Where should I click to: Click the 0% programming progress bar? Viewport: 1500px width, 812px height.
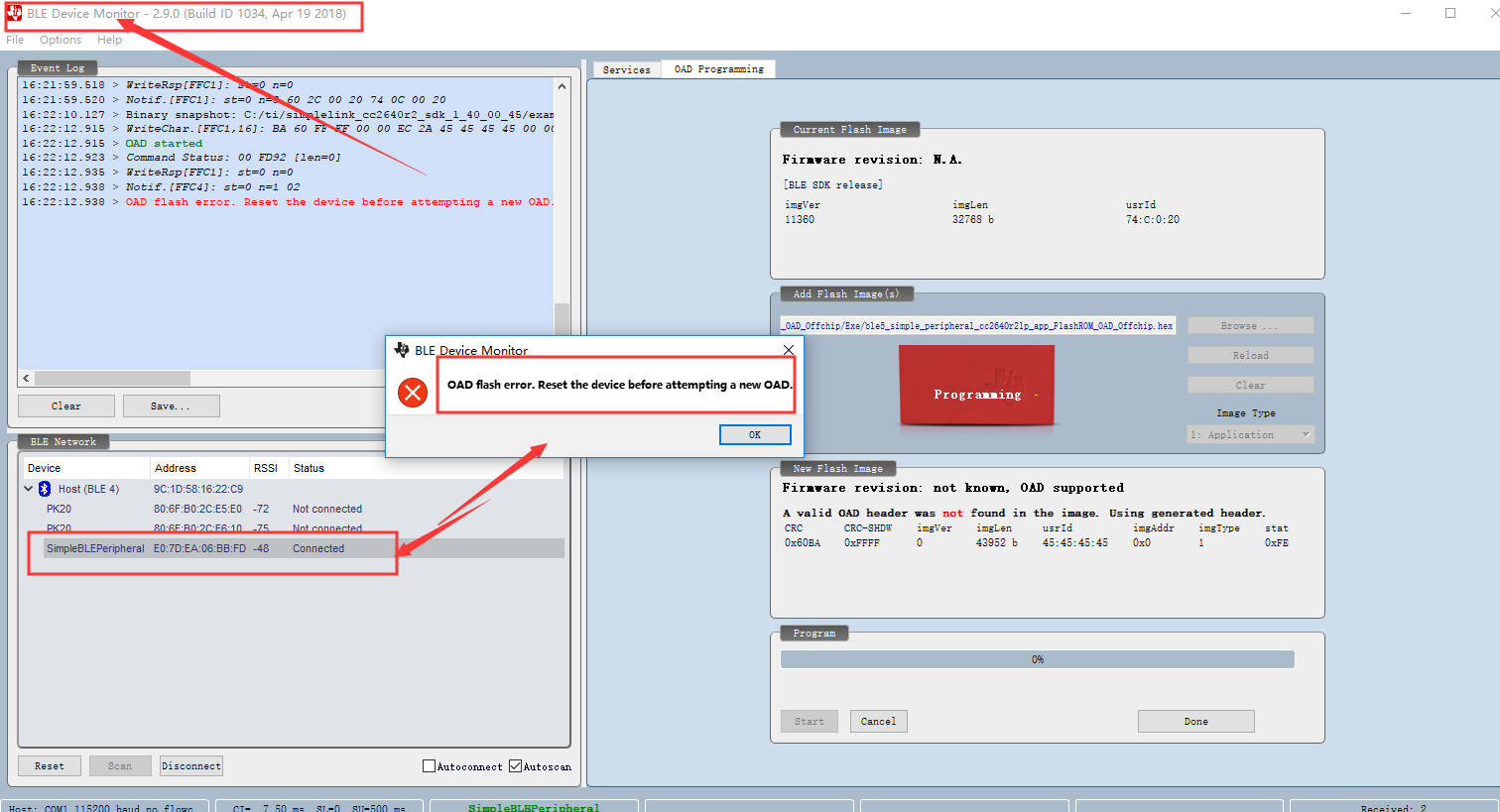1038,659
